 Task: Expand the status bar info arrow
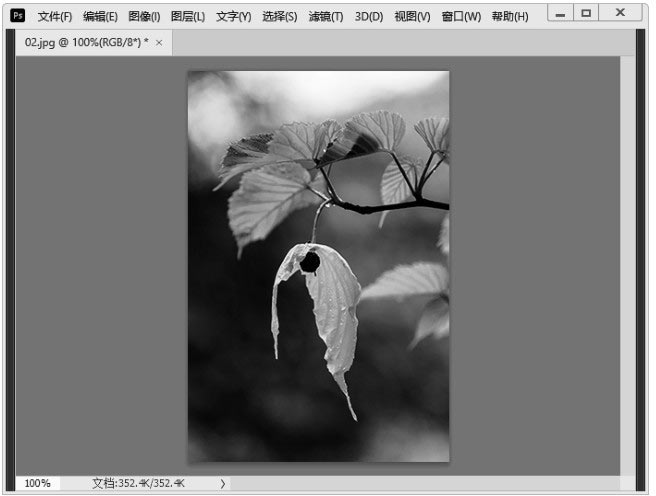(223, 483)
